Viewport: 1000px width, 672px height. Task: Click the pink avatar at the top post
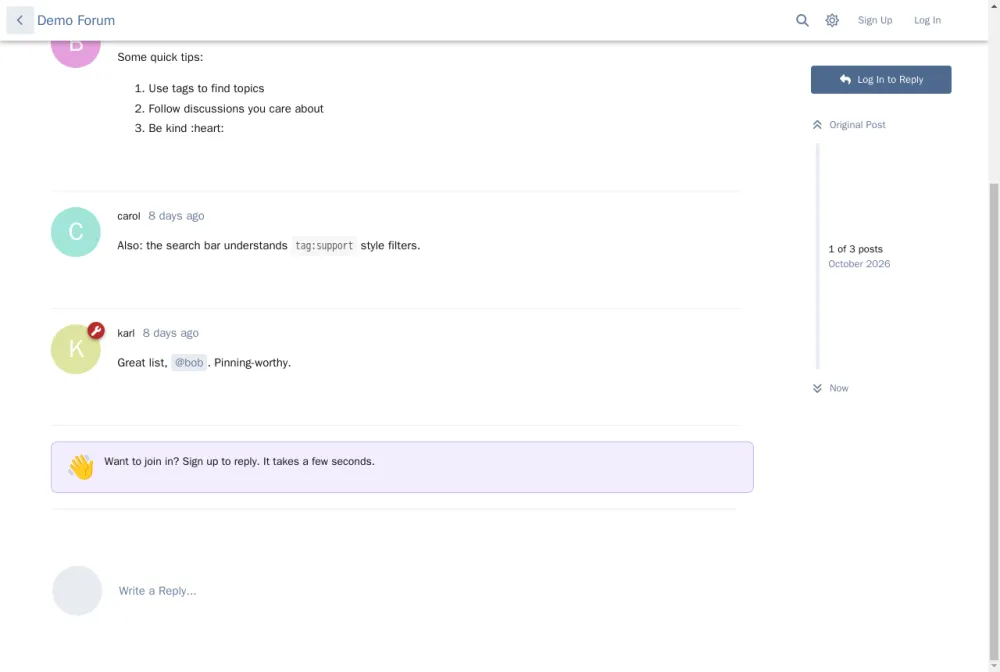(76, 54)
